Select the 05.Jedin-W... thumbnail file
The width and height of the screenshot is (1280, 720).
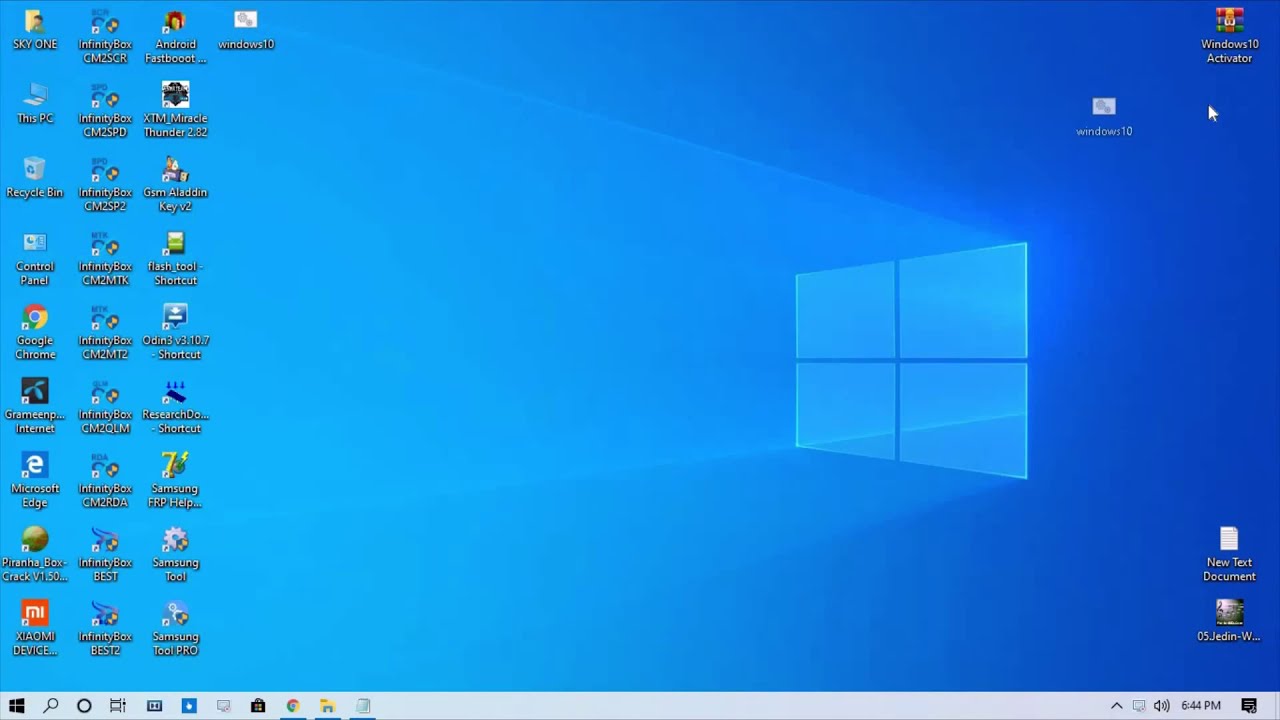pyautogui.click(x=1229, y=621)
